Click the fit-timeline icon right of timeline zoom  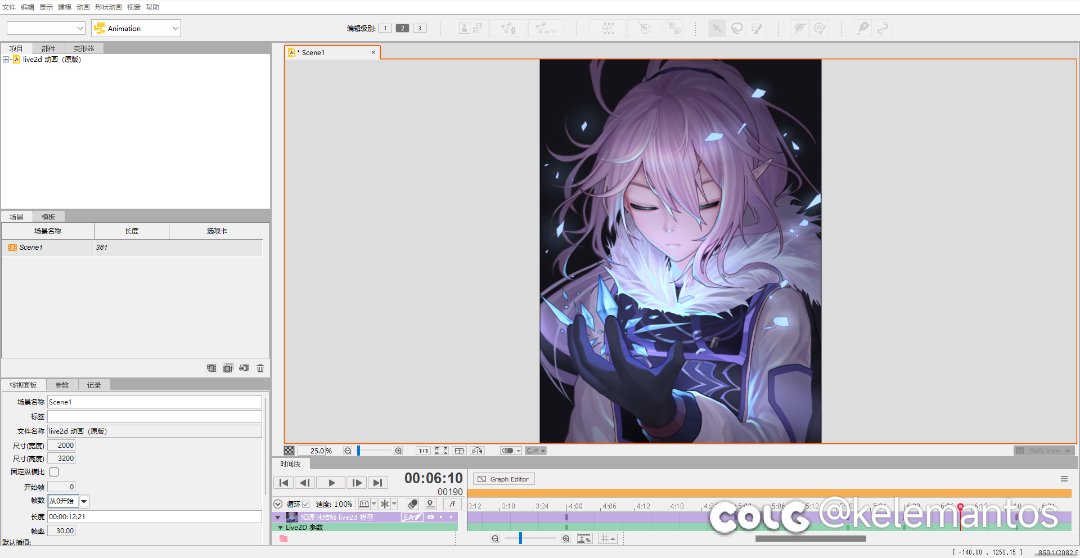pyautogui.click(x=585, y=539)
